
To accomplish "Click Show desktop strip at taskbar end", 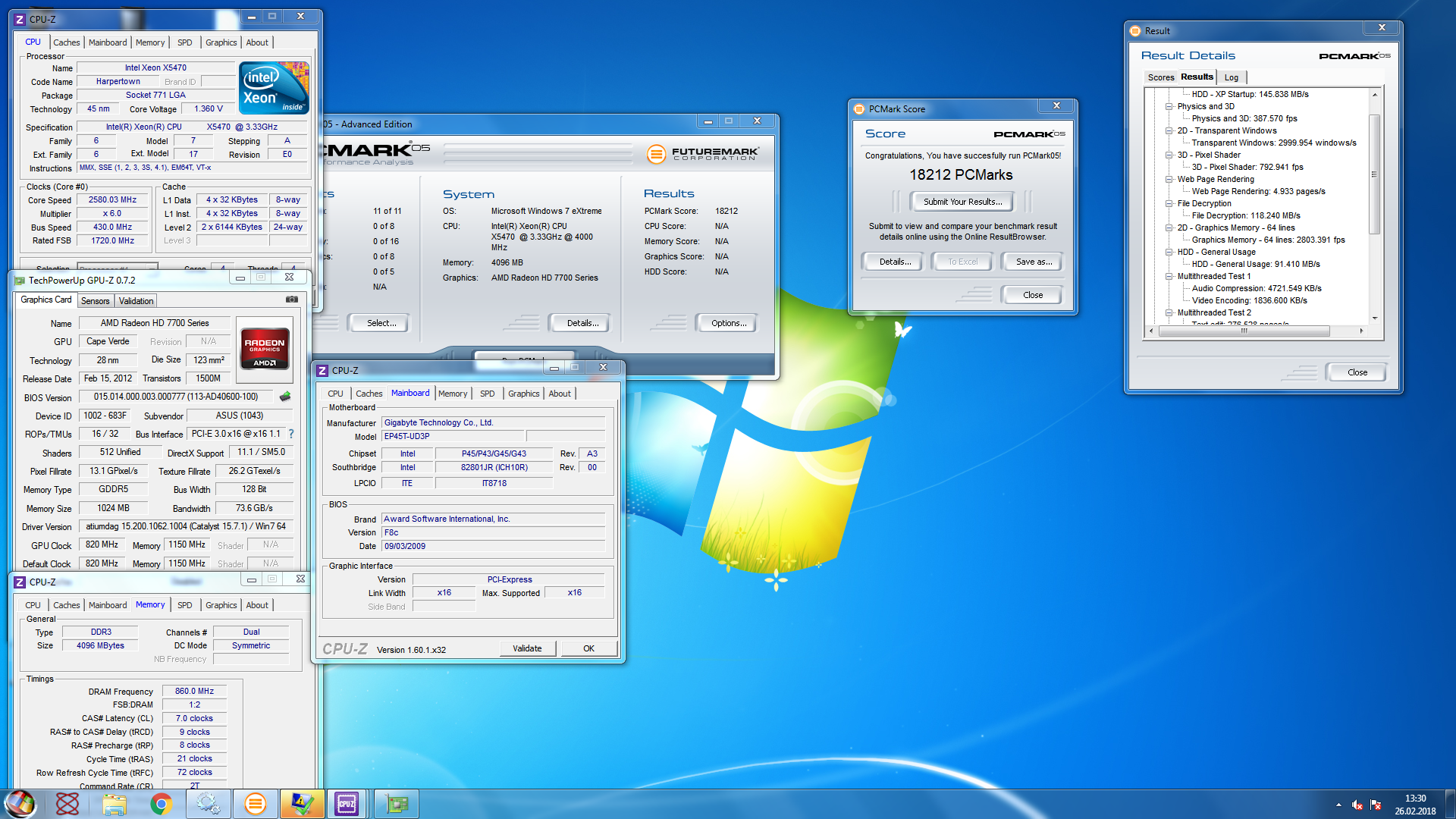I will point(1450,804).
